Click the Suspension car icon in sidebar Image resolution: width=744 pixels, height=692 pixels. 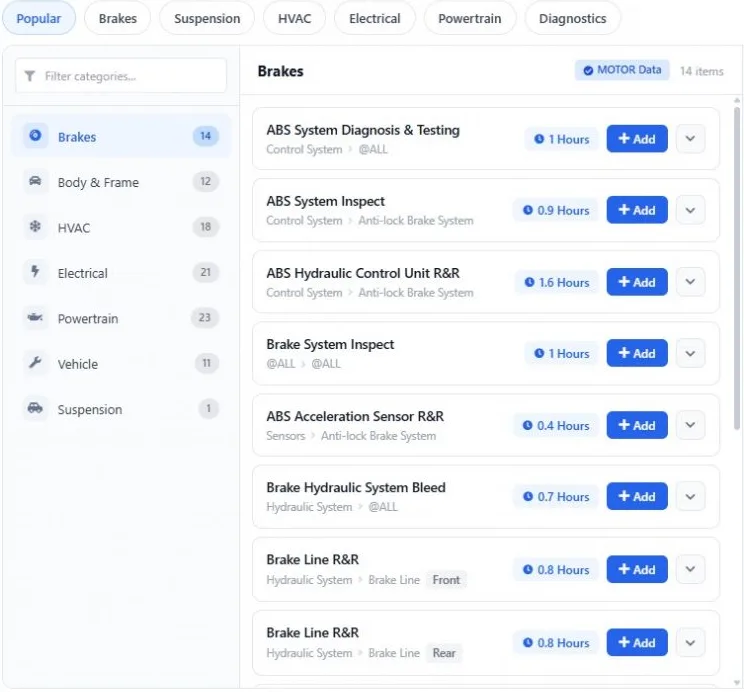pos(35,408)
